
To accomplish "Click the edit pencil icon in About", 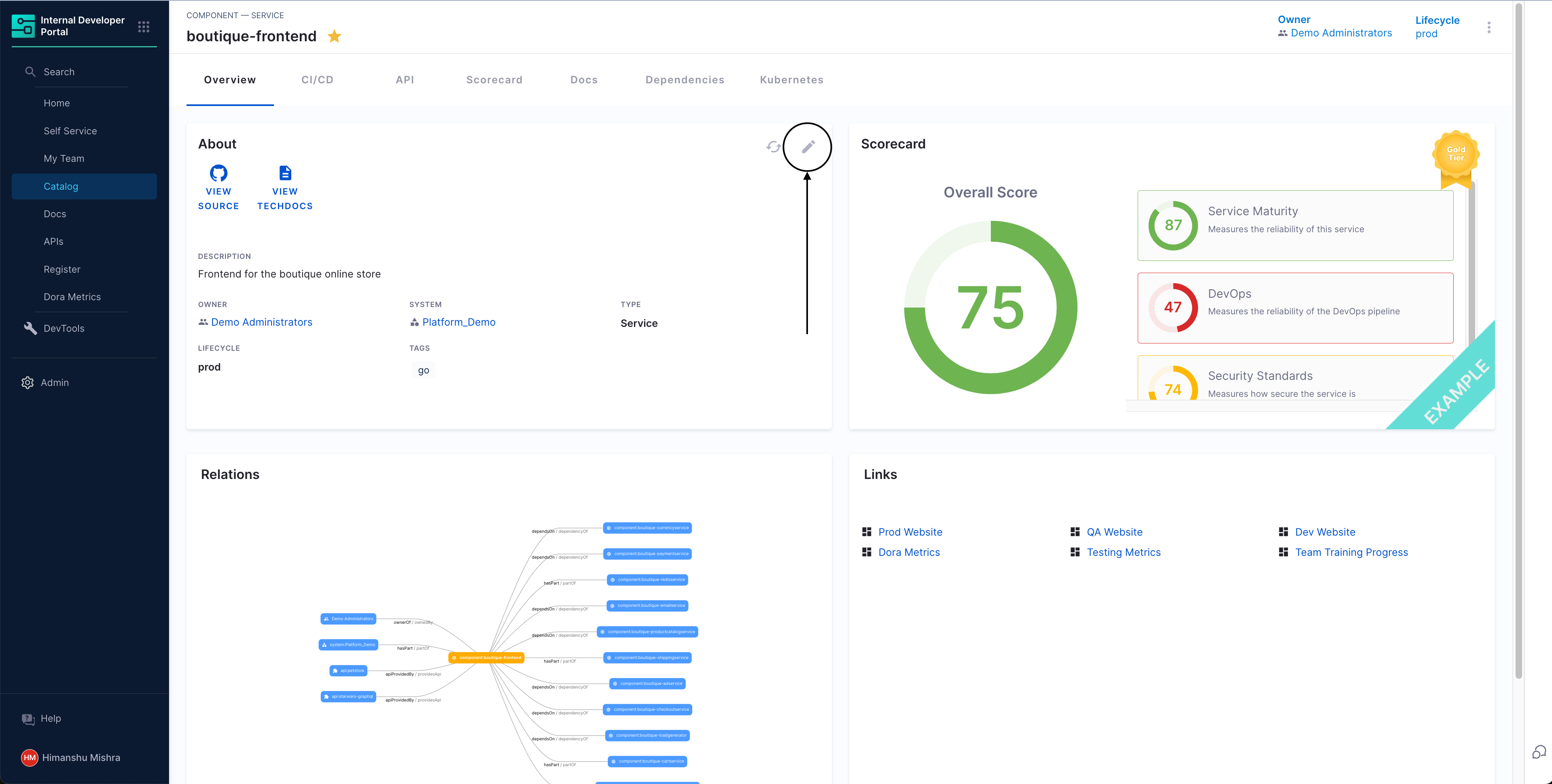I will coord(808,146).
